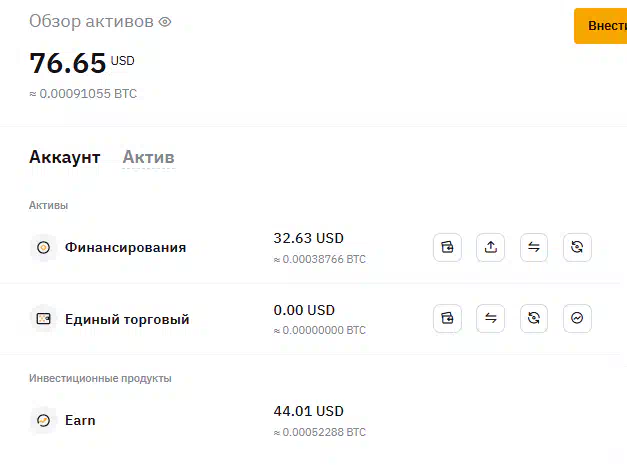Screen dimensions: 627x472
Task: Click the transfer arrows icon for Единый торговый
Action: (x=490, y=318)
